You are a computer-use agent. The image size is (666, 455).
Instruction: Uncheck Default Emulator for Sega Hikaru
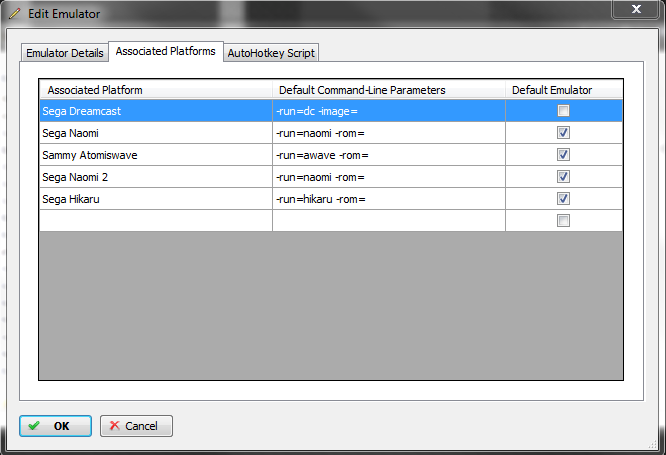[x=563, y=199]
